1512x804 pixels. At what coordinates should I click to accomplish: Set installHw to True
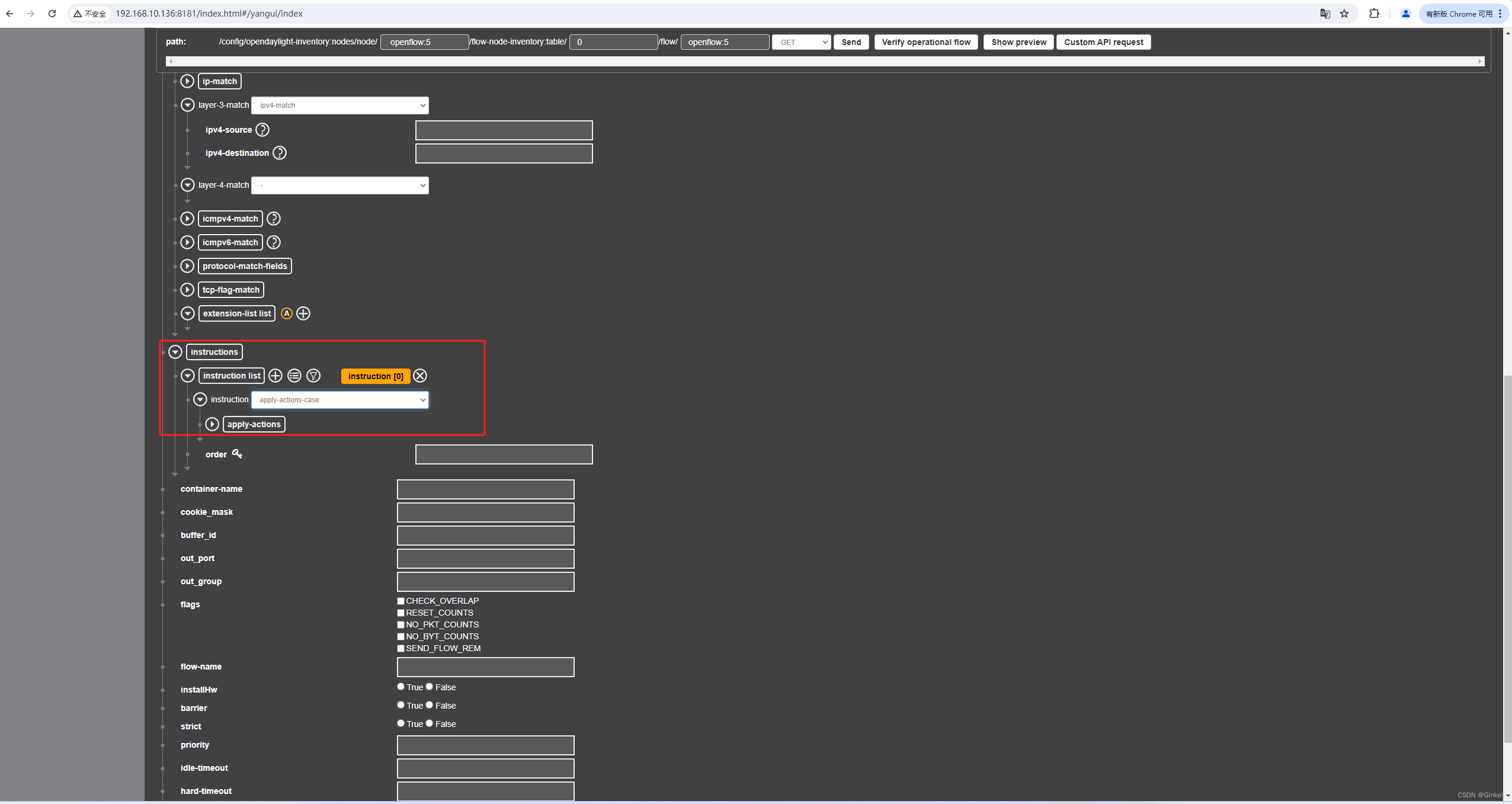pos(401,687)
